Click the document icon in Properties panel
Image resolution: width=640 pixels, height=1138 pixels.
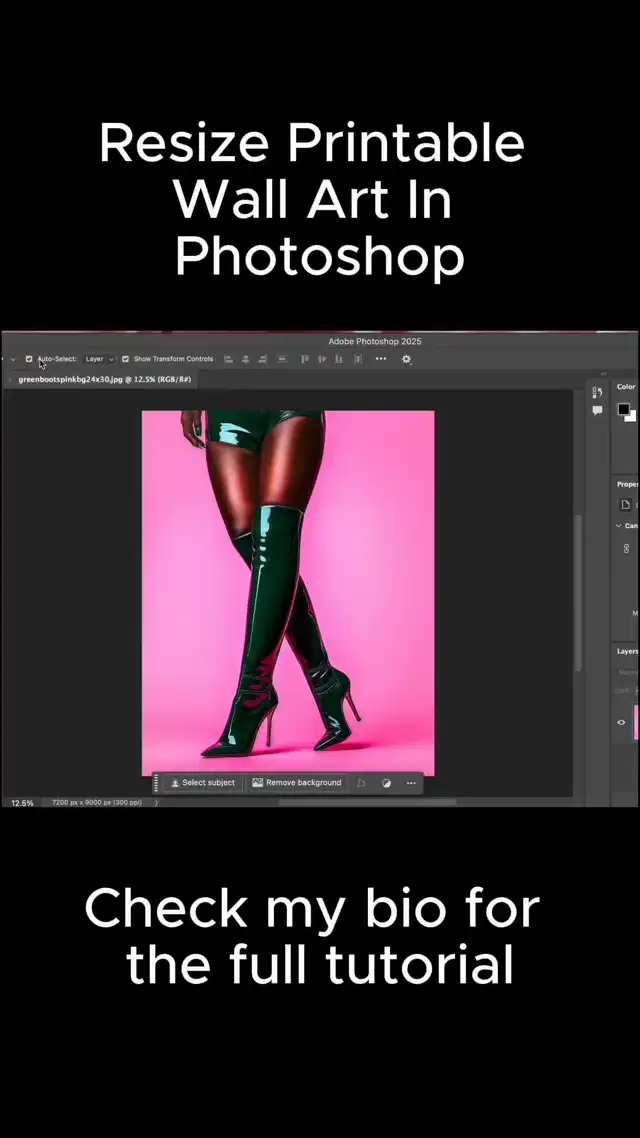(625, 505)
